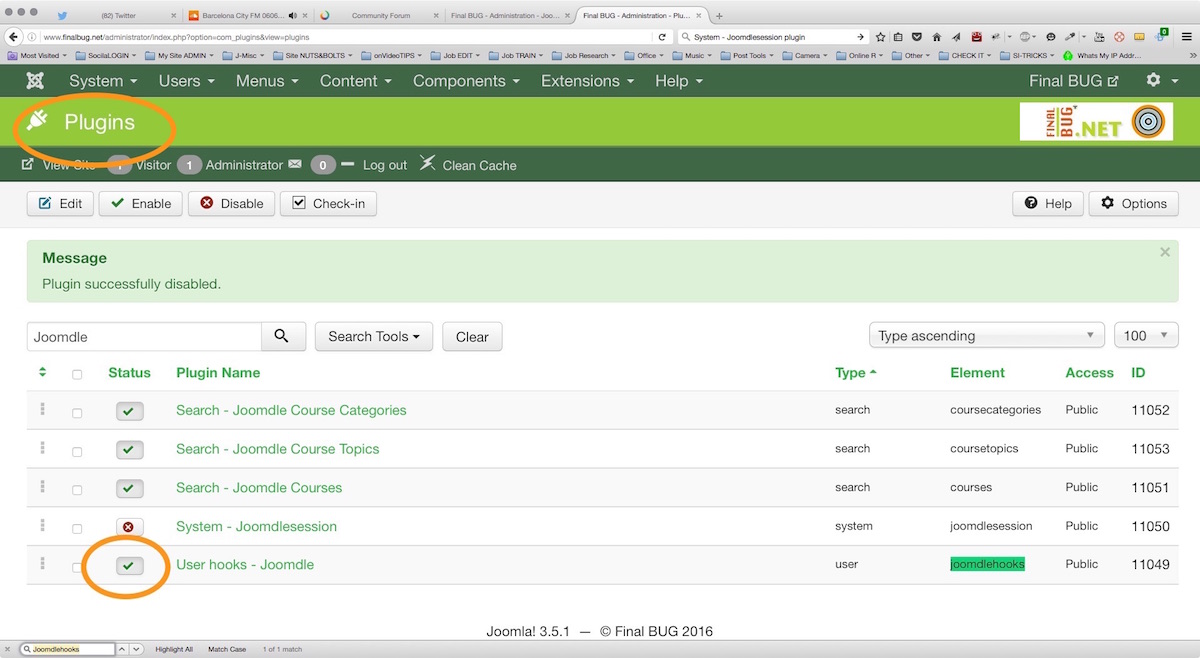Disable the User hooks - Joomdle plugin
Viewport: 1200px width, 658px height.
(x=129, y=566)
